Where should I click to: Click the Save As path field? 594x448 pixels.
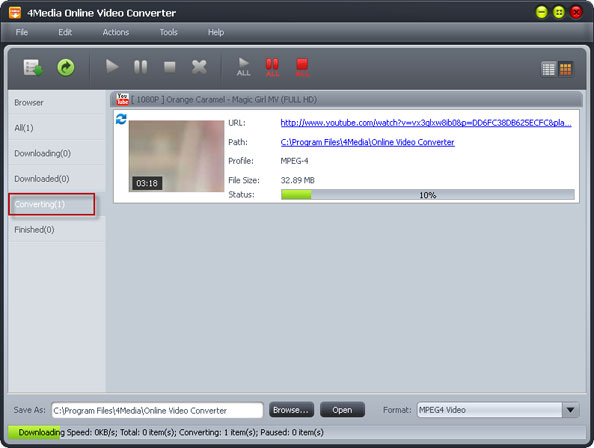point(157,411)
